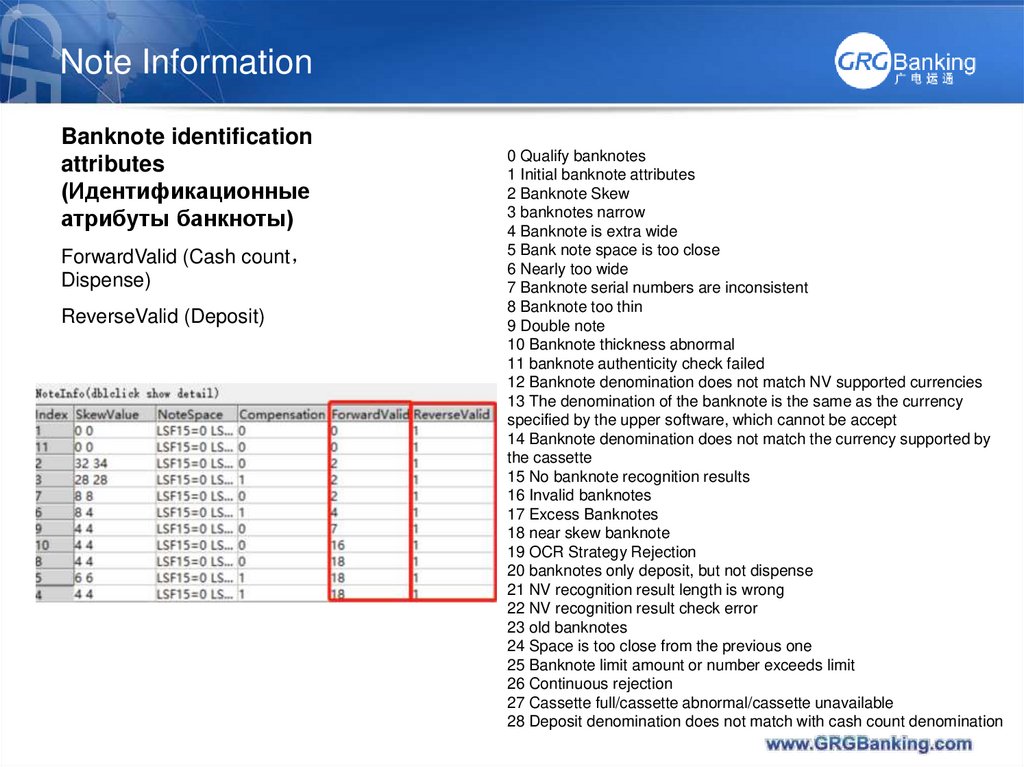Screen dimensions: 1024x767
Task: Select the ReverseValid column header
Action: coord(450,412)
